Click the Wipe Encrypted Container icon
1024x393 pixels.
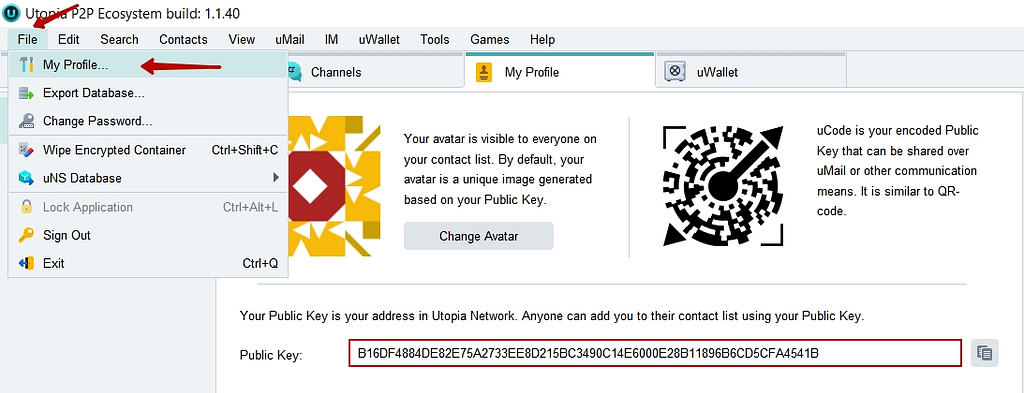[x=27, y=149]
